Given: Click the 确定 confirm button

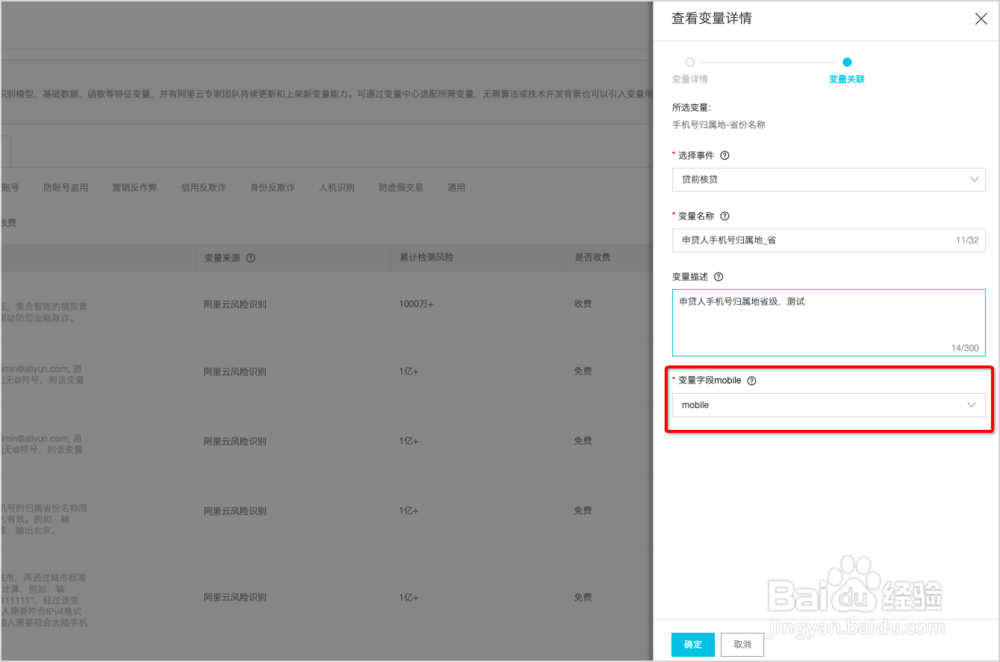Looking at the screenshot, I should click(x=692, y=645).
